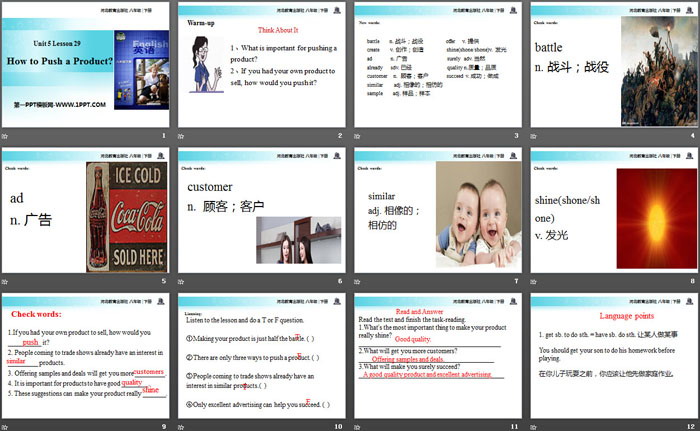Click the slide number 2 label

[x=340, y=135]
